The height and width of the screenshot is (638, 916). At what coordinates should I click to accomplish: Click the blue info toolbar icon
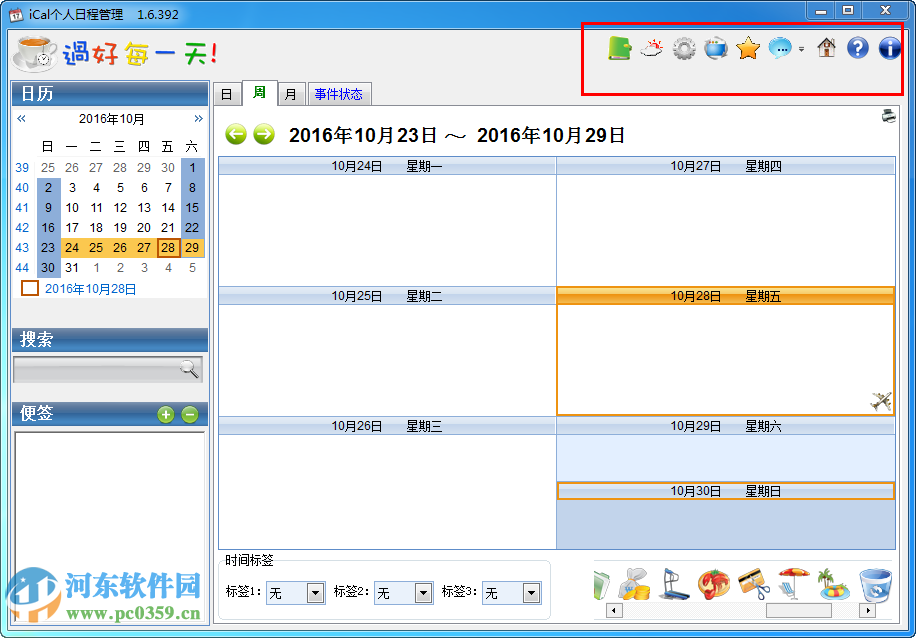pyautogui.click(x=889, y=47)
